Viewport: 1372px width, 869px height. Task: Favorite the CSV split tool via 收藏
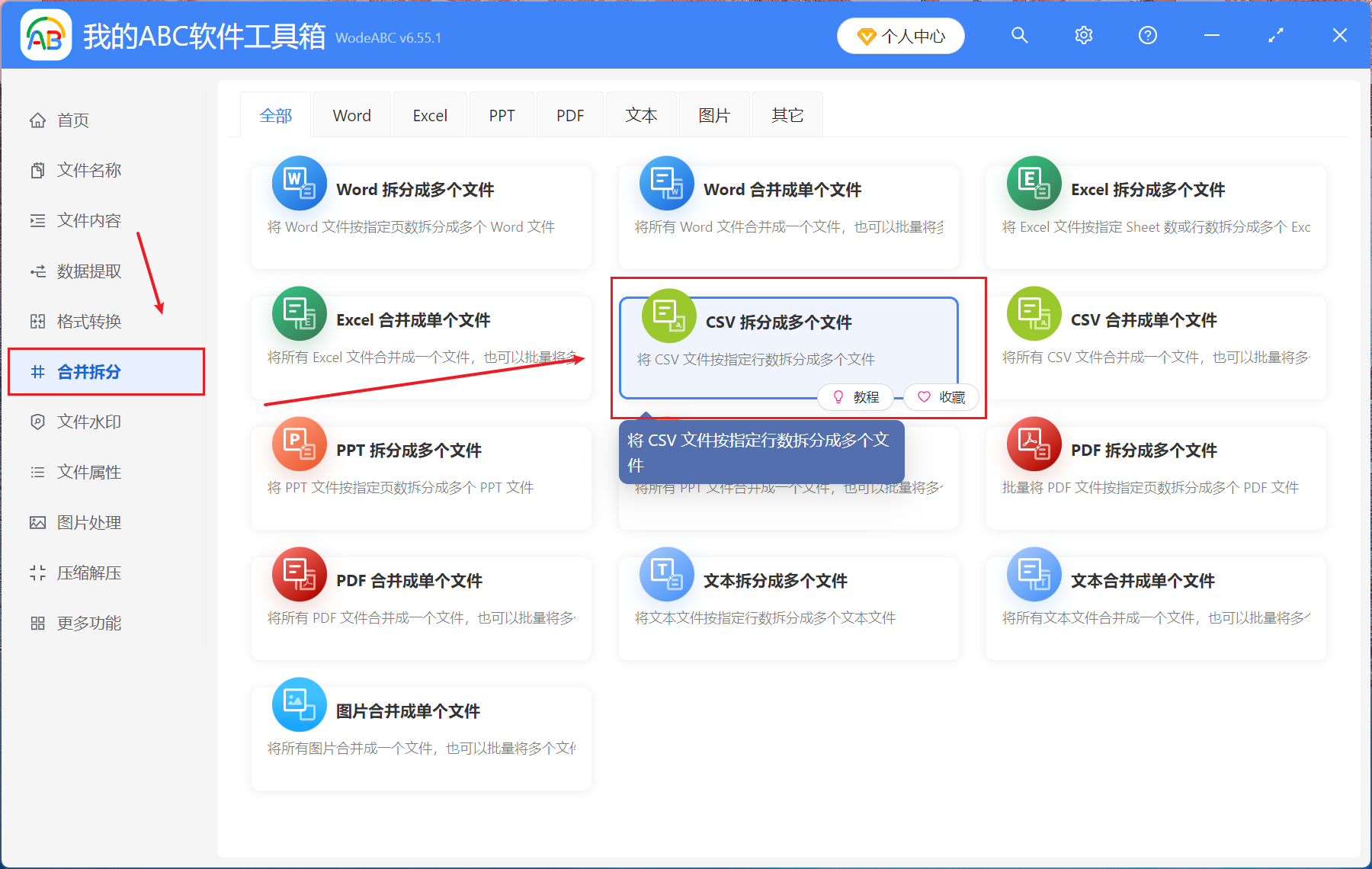941,397
